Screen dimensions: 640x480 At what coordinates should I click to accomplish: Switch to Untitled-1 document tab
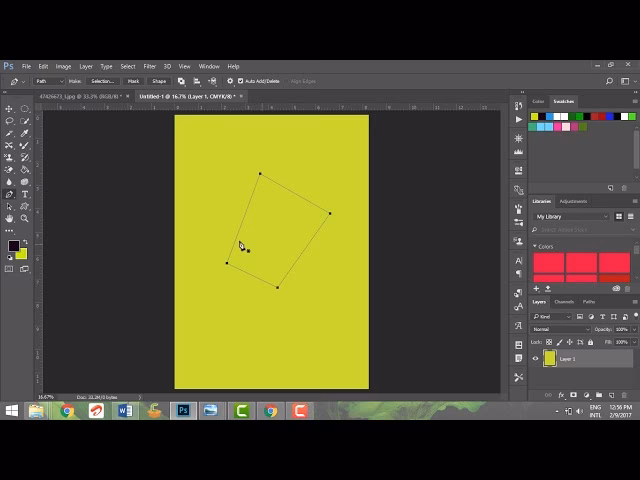187,97
